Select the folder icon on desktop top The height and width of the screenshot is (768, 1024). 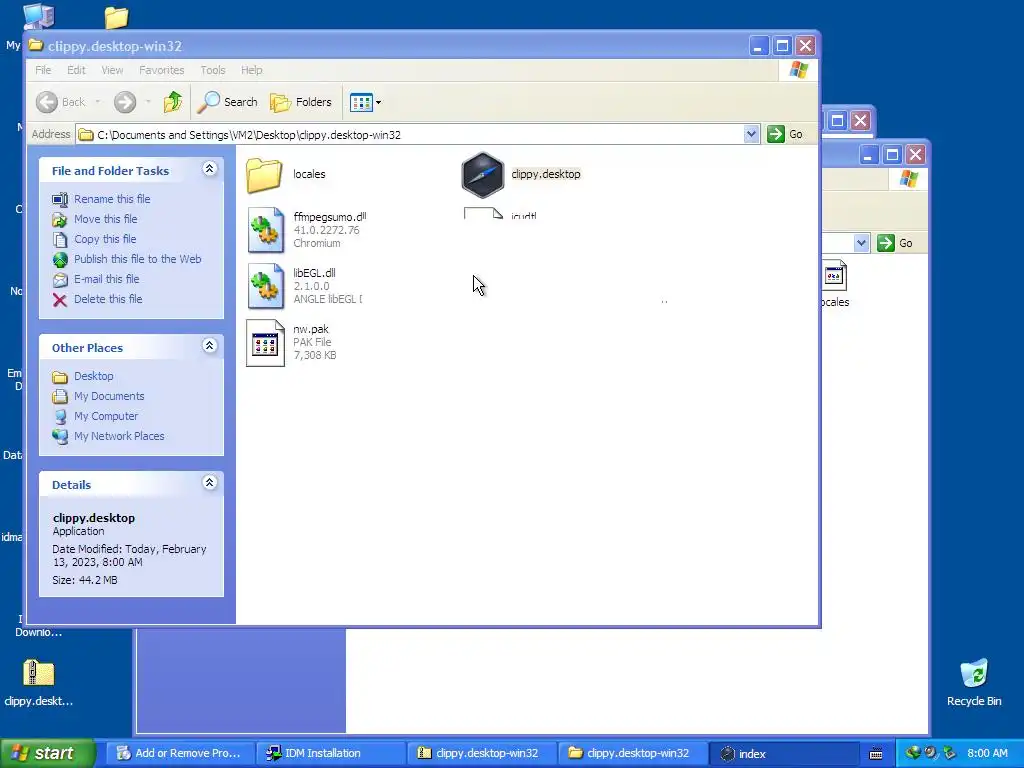116,17
